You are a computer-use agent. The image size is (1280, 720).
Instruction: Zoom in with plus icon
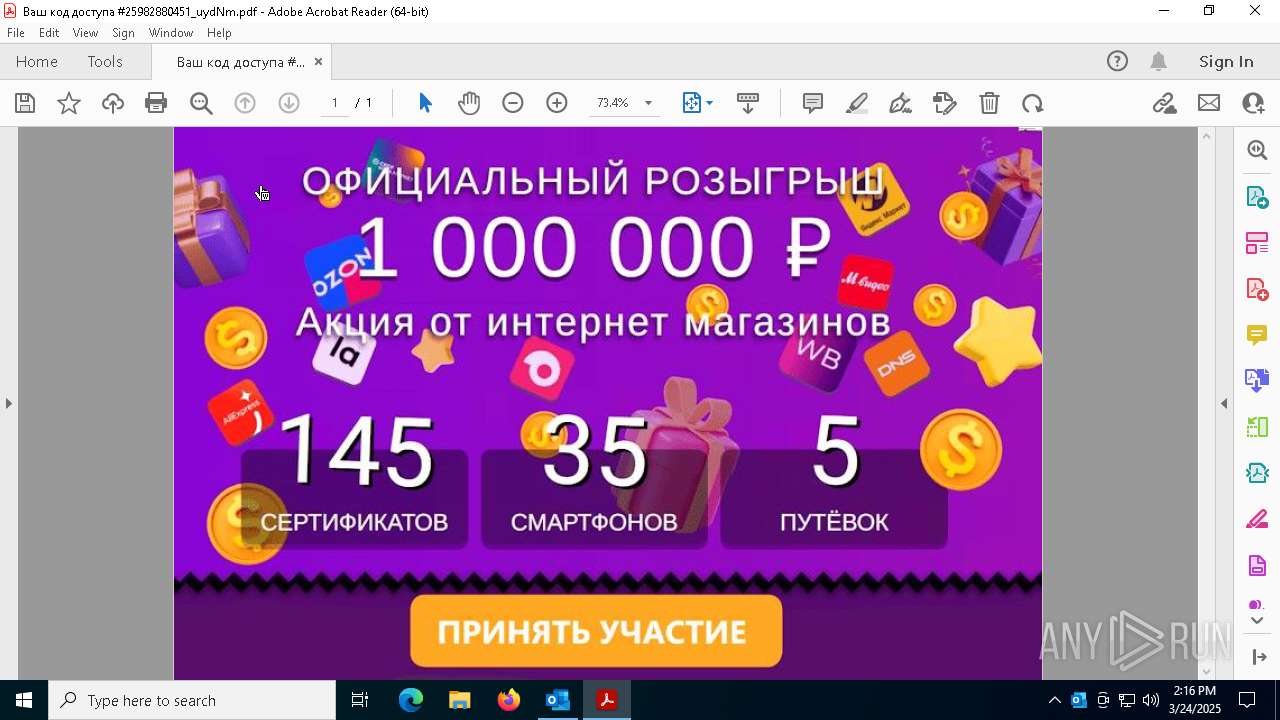tap(557, 103)
